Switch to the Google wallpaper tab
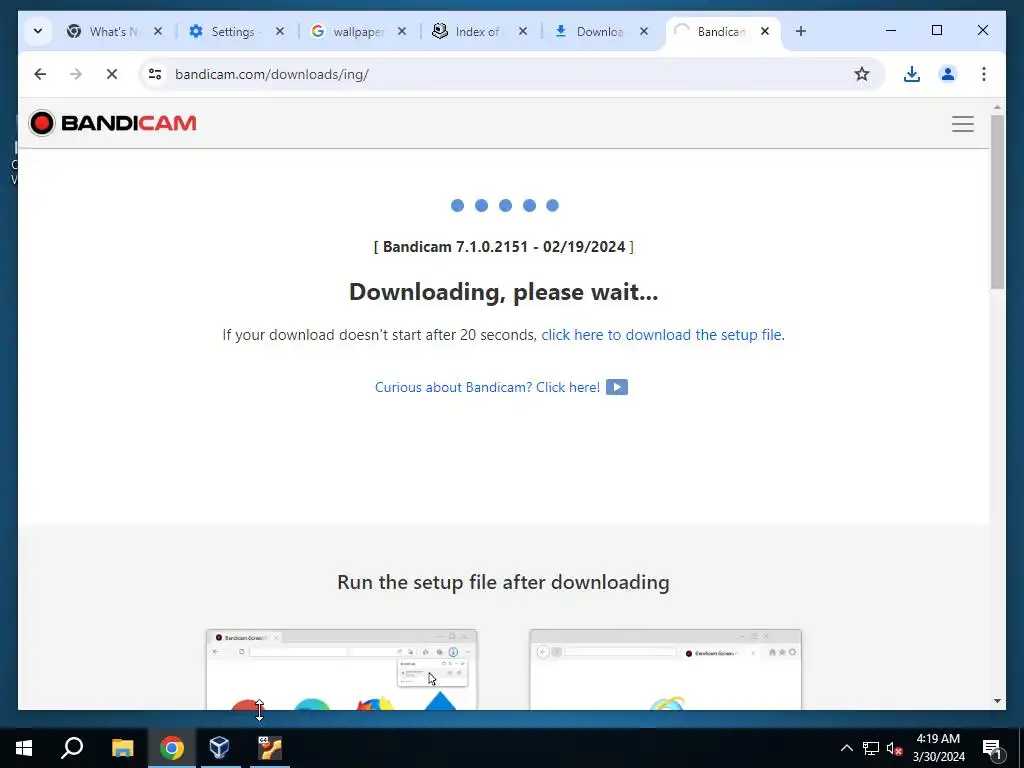The height and width of the screenshot is (768, 1024). [x=358, y=31]
